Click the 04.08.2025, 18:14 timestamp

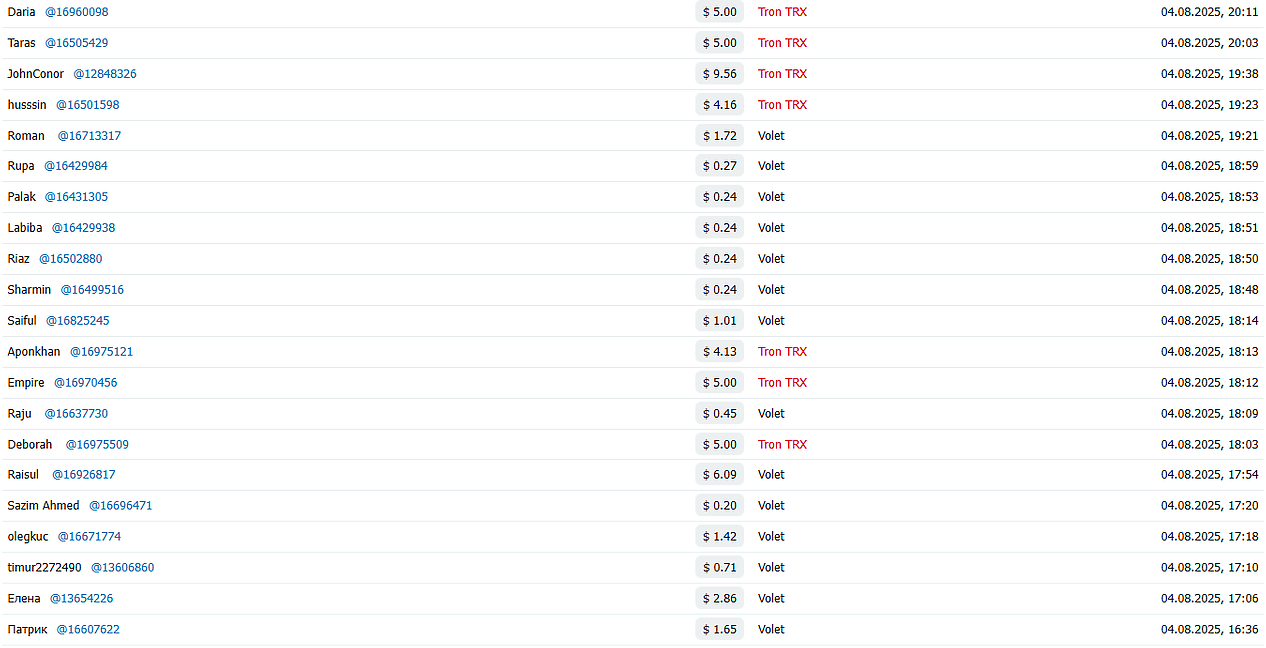[1209, 321]
